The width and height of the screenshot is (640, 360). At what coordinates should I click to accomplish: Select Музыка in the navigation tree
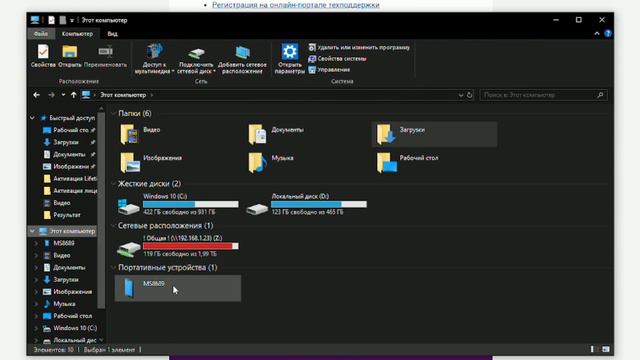click(x=60, y=304)
